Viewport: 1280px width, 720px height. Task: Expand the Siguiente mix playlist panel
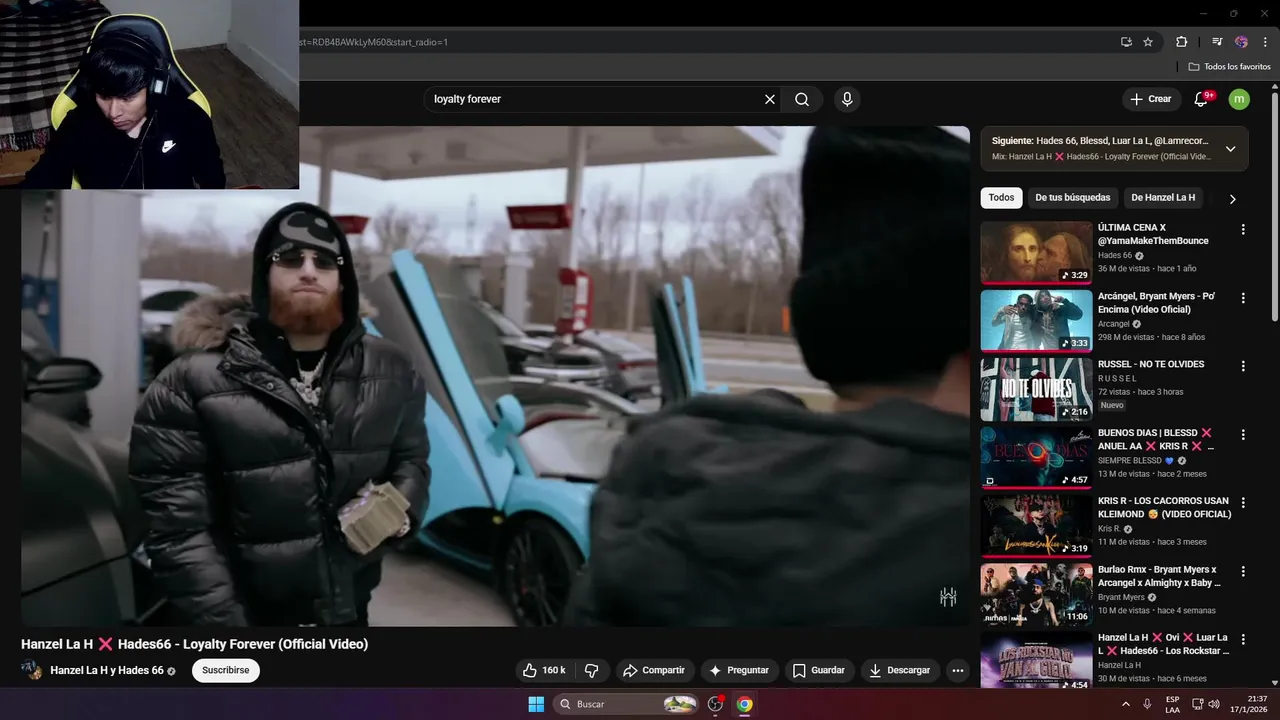coord(1230,149)
